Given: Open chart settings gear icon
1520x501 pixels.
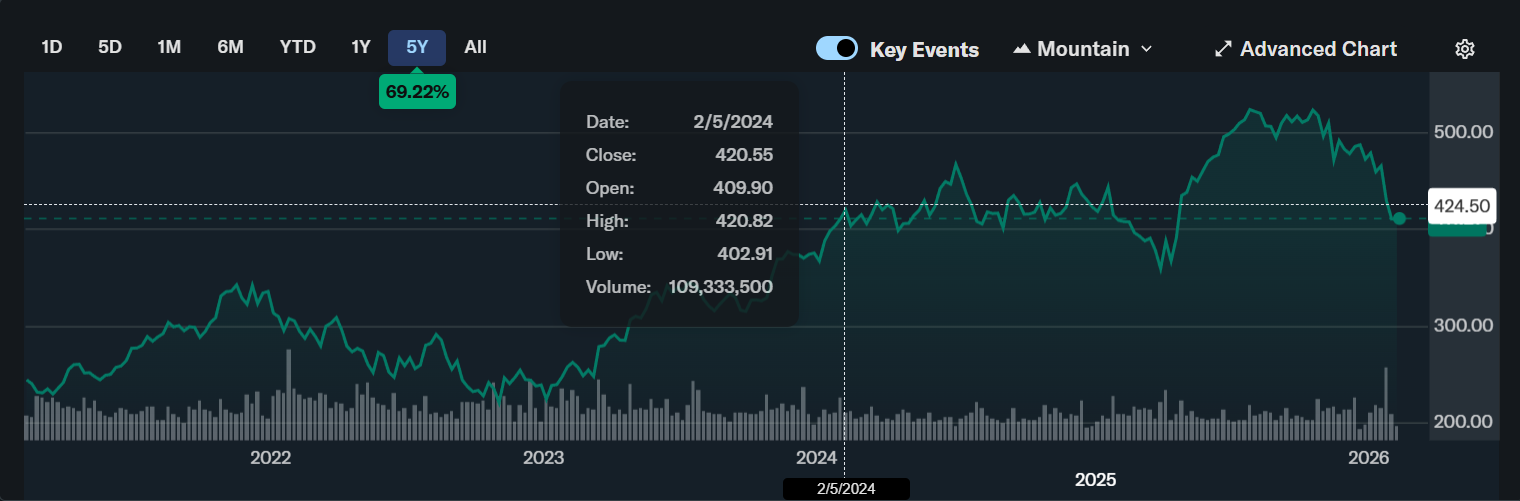Looking at the screenshot, I should click(1465, 49).
